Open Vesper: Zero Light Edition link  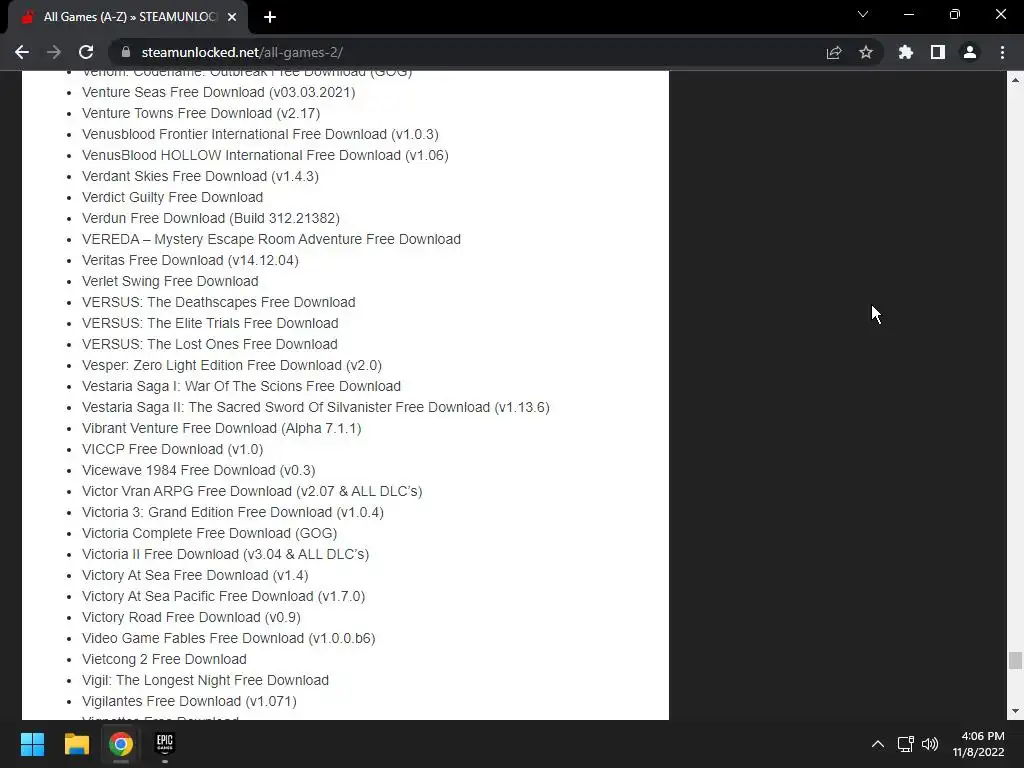click(x=232, y=365)
